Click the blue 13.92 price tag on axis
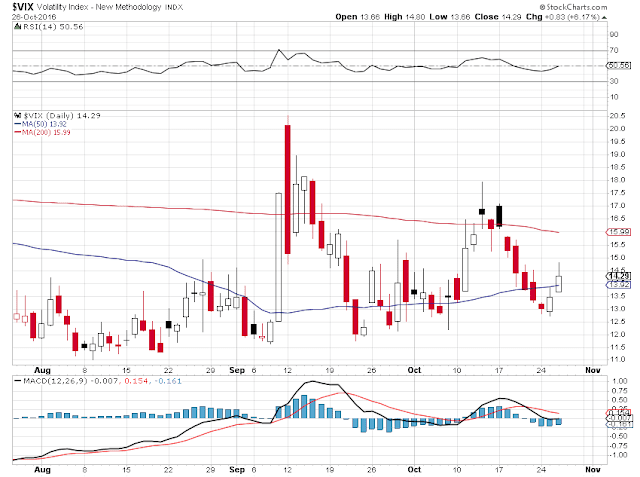The height and width of the screenshot is (477, 640). (x=618, y=284)
